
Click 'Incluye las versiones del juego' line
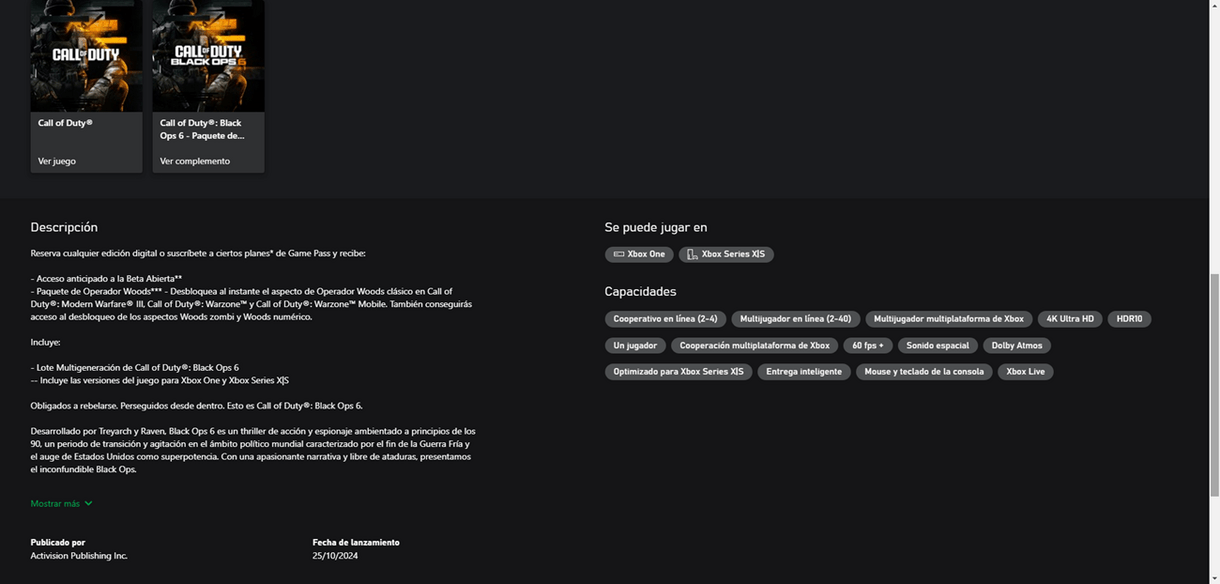point(160,380)
